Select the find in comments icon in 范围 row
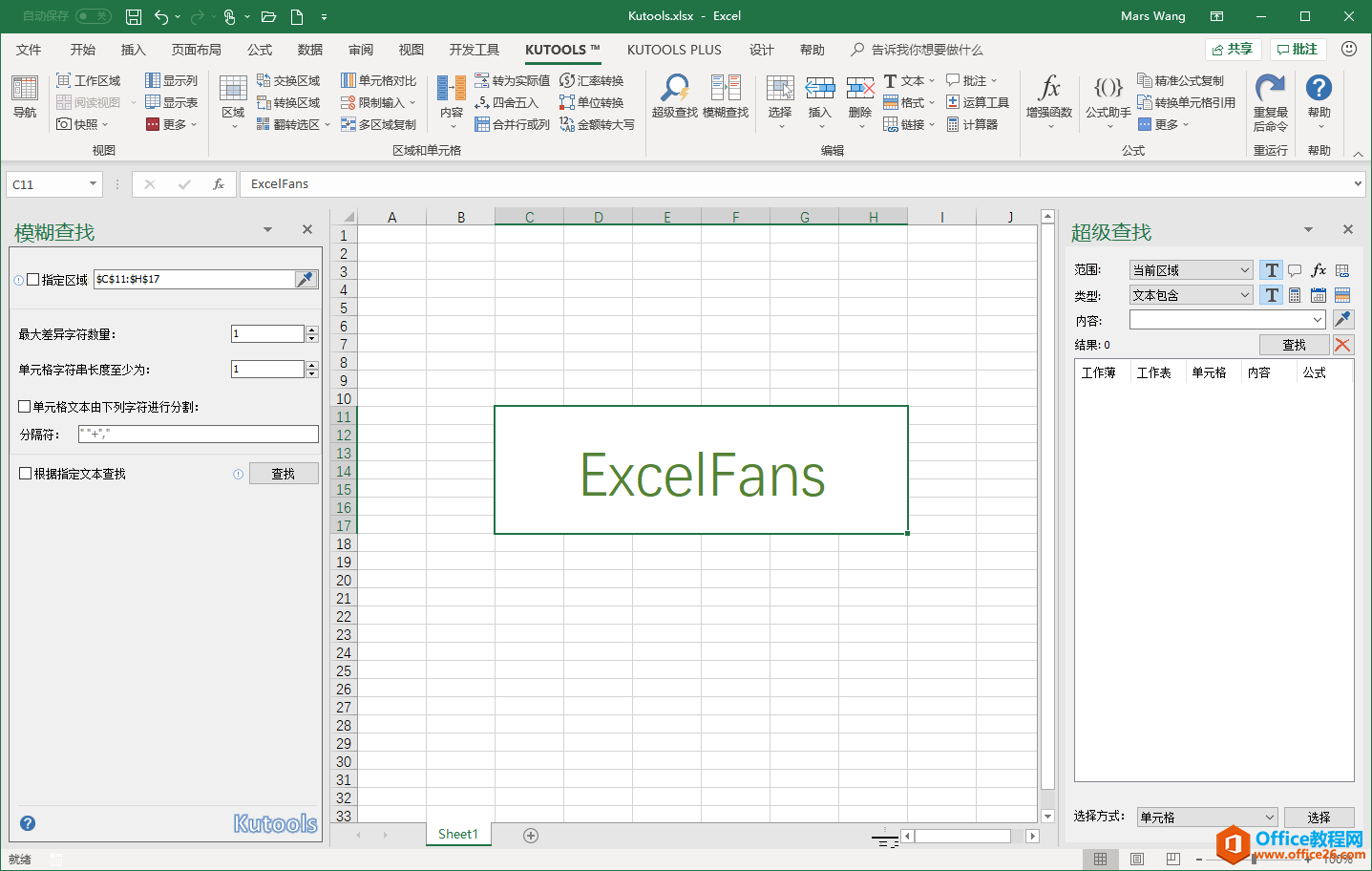This screenshot has height=871, width=1372. 1295,270
